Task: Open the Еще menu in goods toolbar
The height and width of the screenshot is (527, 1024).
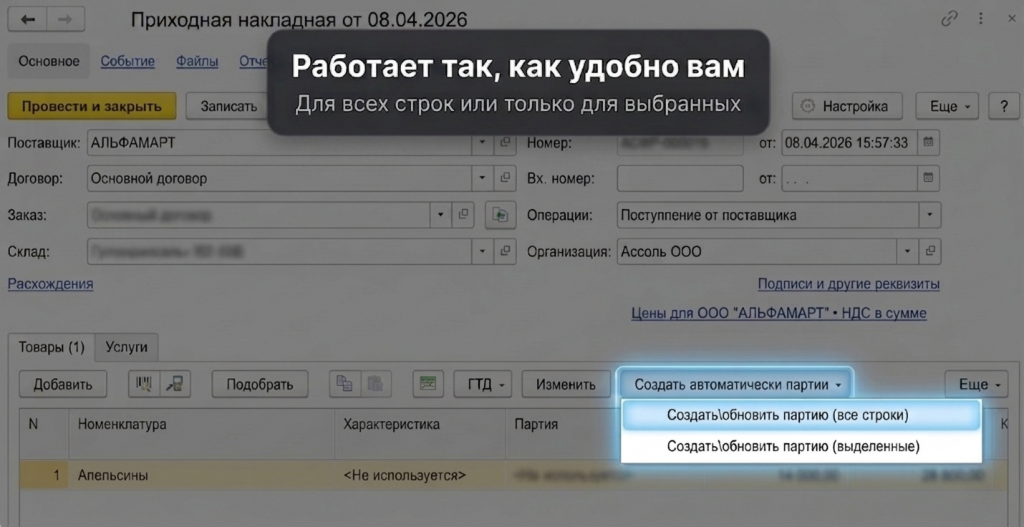Action: click(976, 385)
